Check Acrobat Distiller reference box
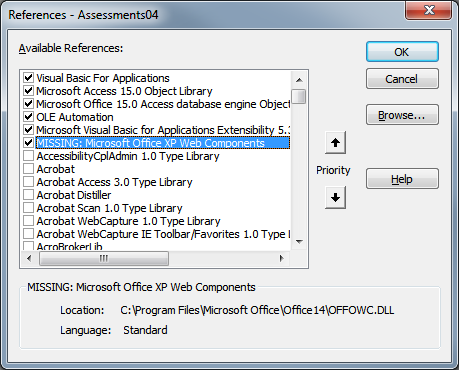Image resolution: width=459 pixels, height=370 pixels. coord(28,195)
